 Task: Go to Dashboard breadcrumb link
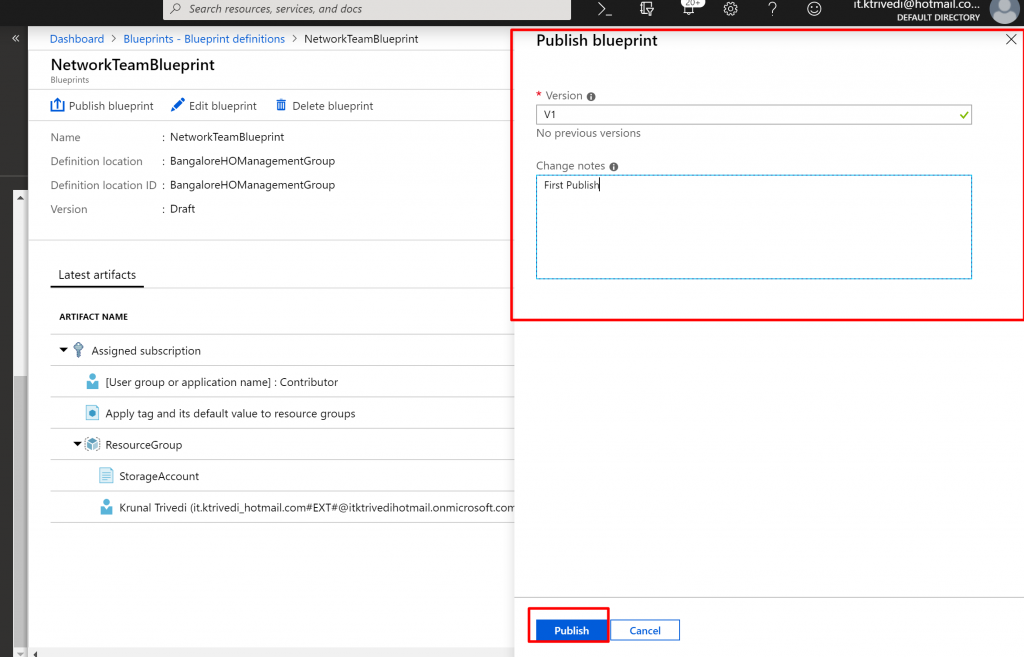[77, 39]
